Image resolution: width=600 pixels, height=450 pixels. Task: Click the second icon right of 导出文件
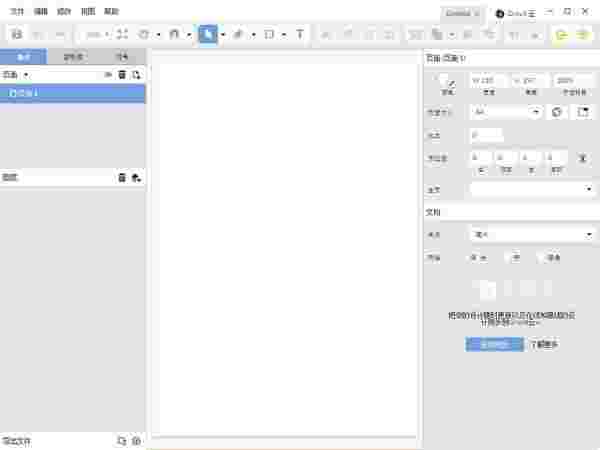[x=137, y=441]
